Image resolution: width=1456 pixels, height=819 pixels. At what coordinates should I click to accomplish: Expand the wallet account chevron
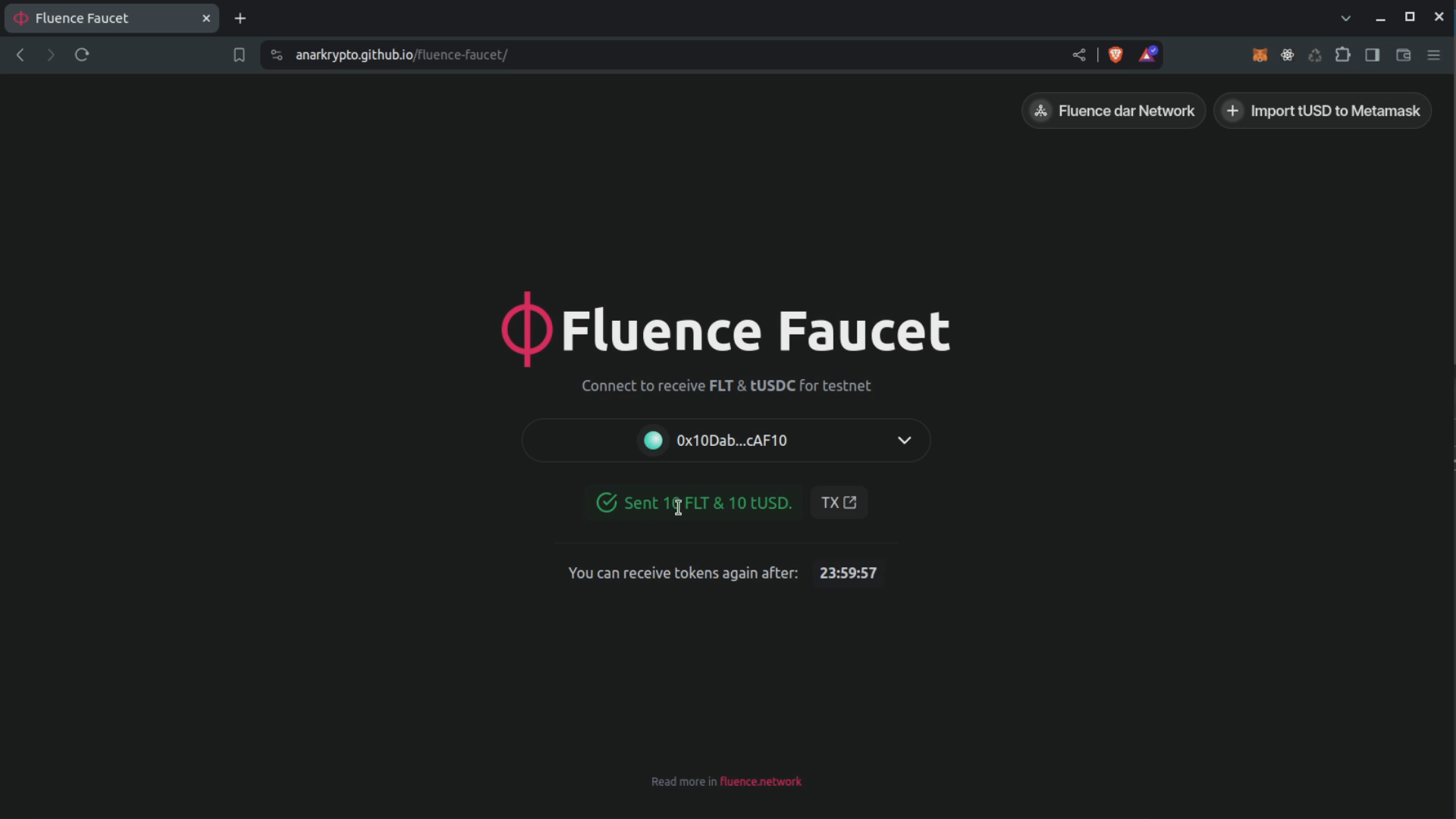pyautogui.click(x=904, y=441)
